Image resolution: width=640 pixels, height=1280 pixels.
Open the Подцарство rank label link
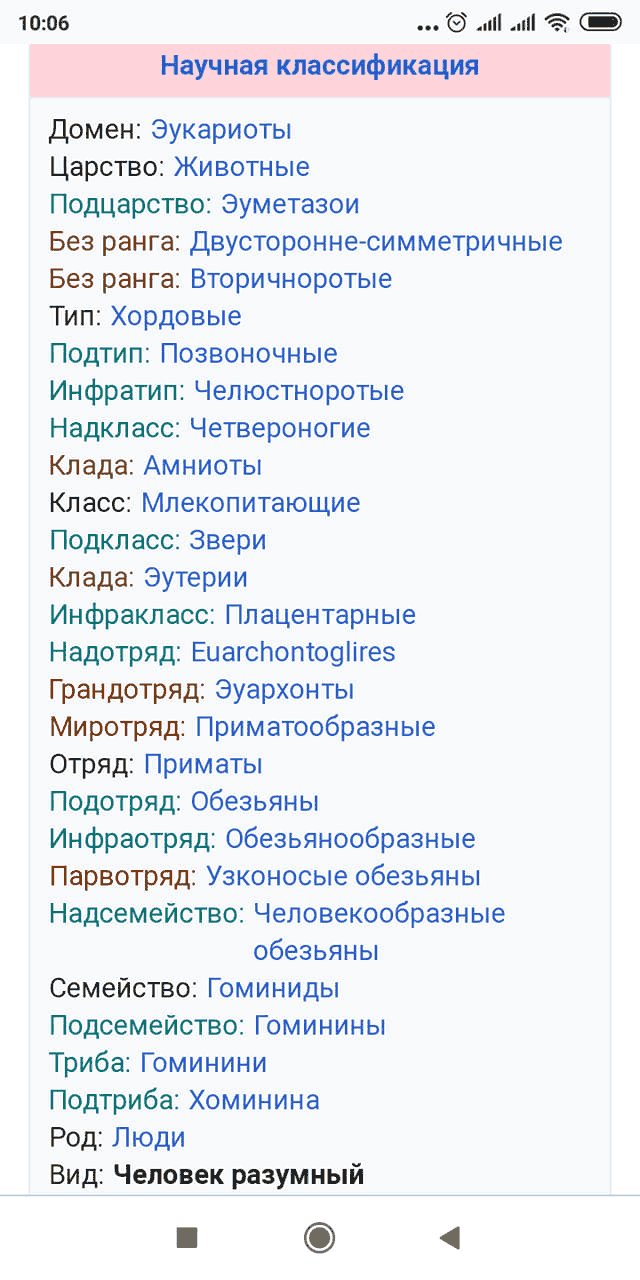130,204
